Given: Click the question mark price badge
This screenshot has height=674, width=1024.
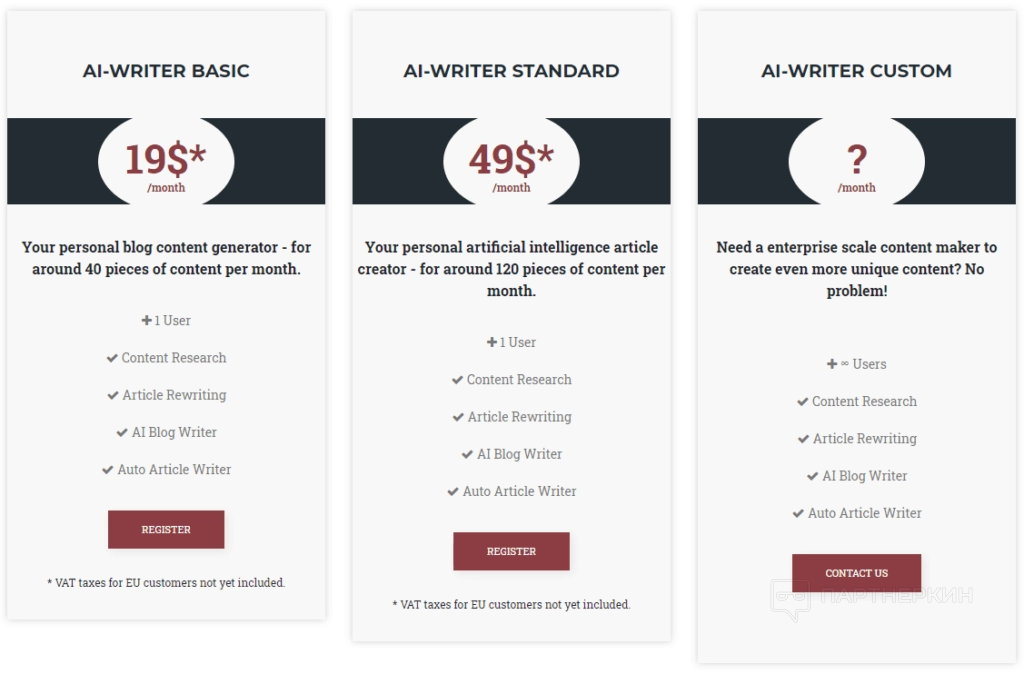Looking at the screenshot, I should 856,161.
